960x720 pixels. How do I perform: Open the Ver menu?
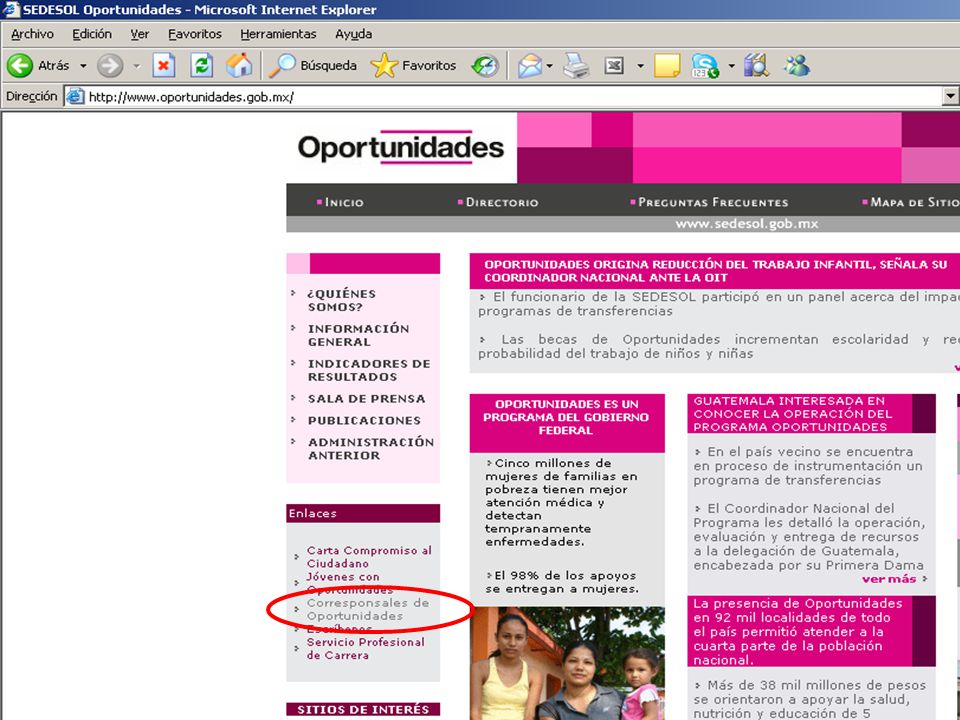(140, 34)
